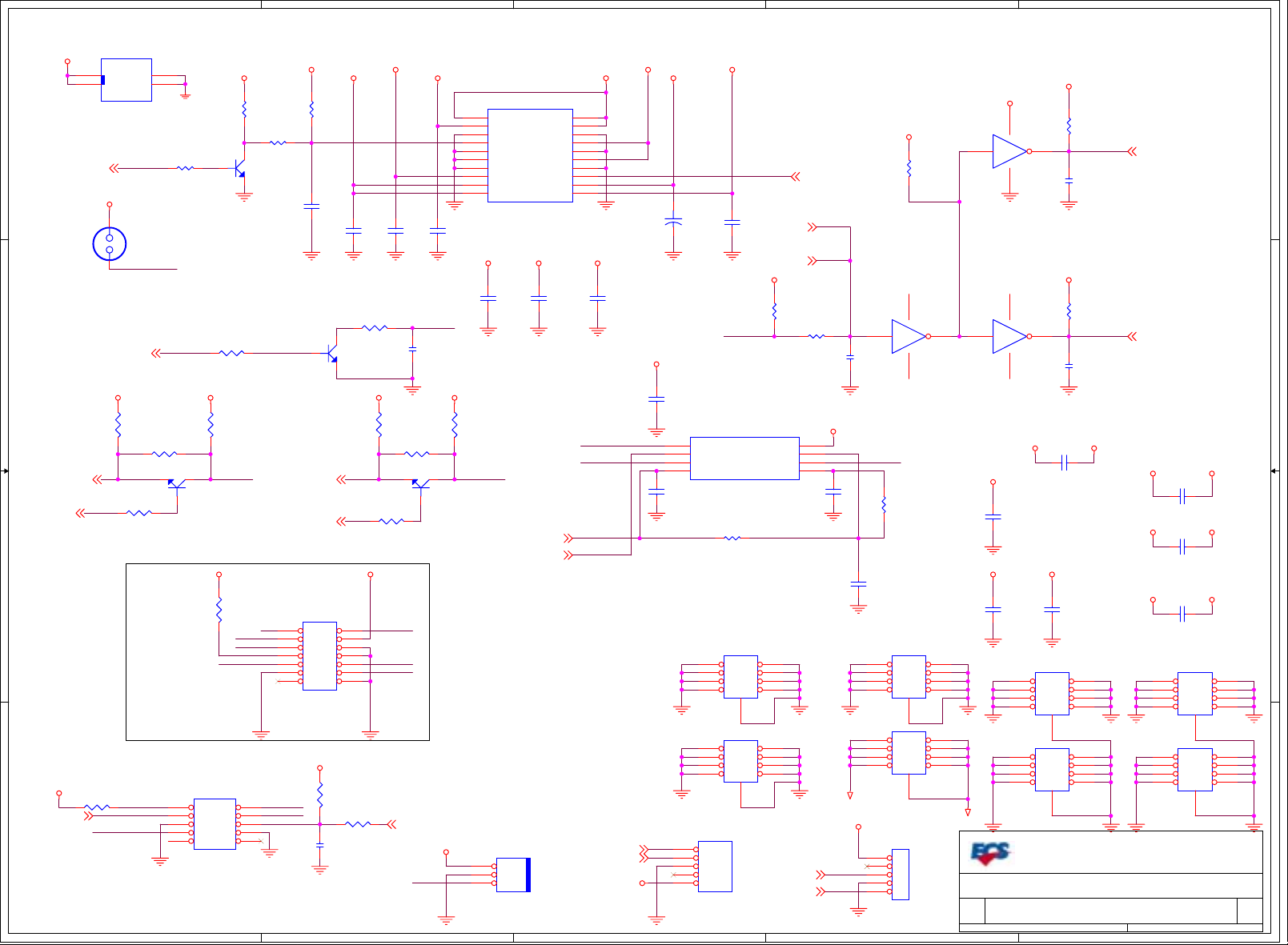Image resolution: width=1288 pixels, height=945 pixels.
Task: Select the connector with thick blue right edge
Action: click(514, 875)
